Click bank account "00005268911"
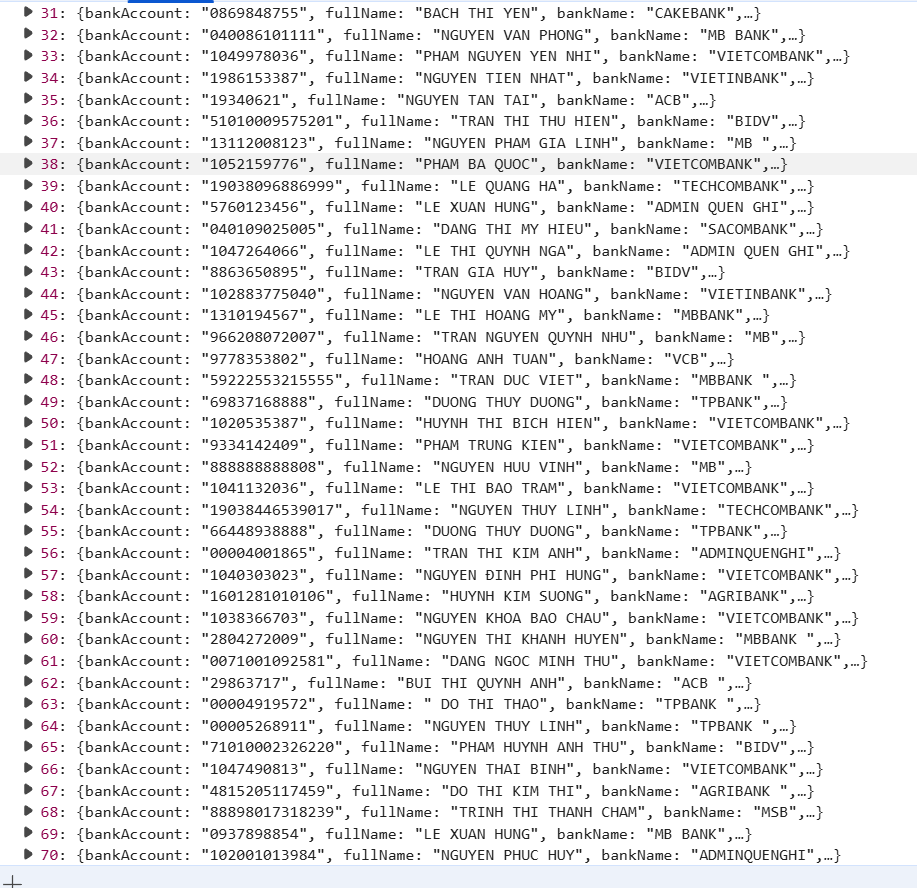Image resolution: width=917 pixels, height=888 pixels. click(x=258, y=726)
